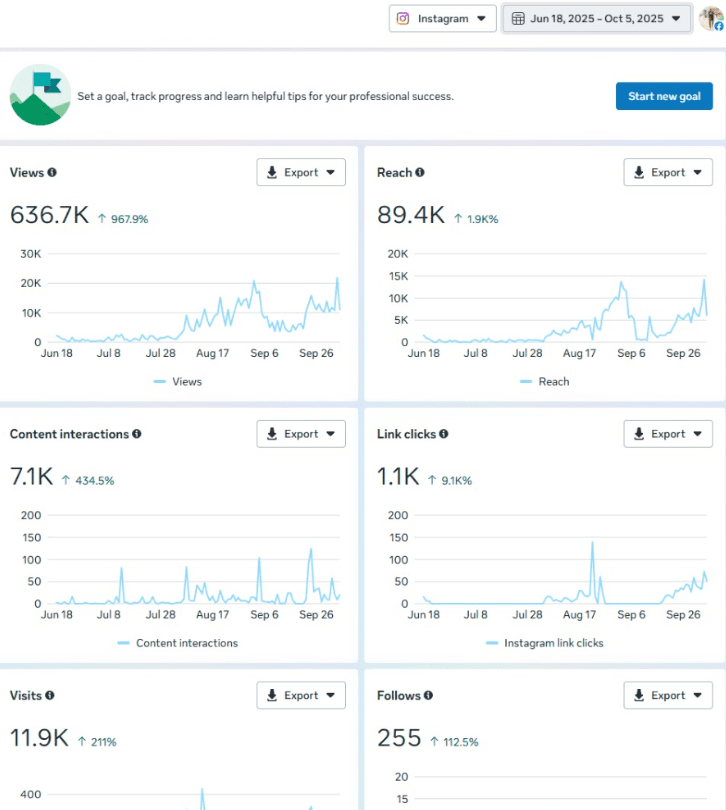The height and width of the screenshot is (810, 726).
Task: Expand the Export dropdown arrow on the Reach card
Action: (x=695, y=172)
